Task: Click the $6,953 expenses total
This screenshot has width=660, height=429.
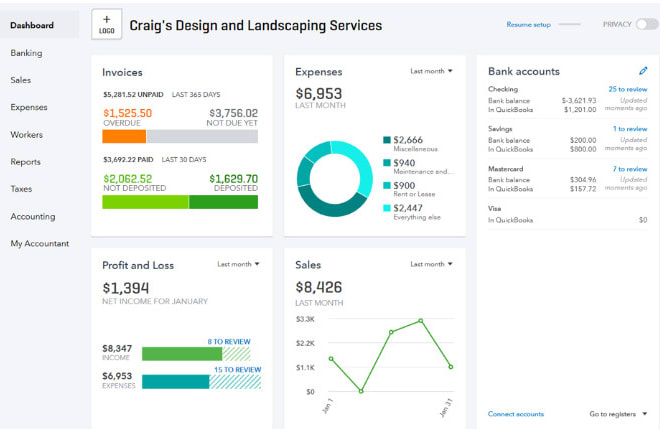Action: [319, 93]
